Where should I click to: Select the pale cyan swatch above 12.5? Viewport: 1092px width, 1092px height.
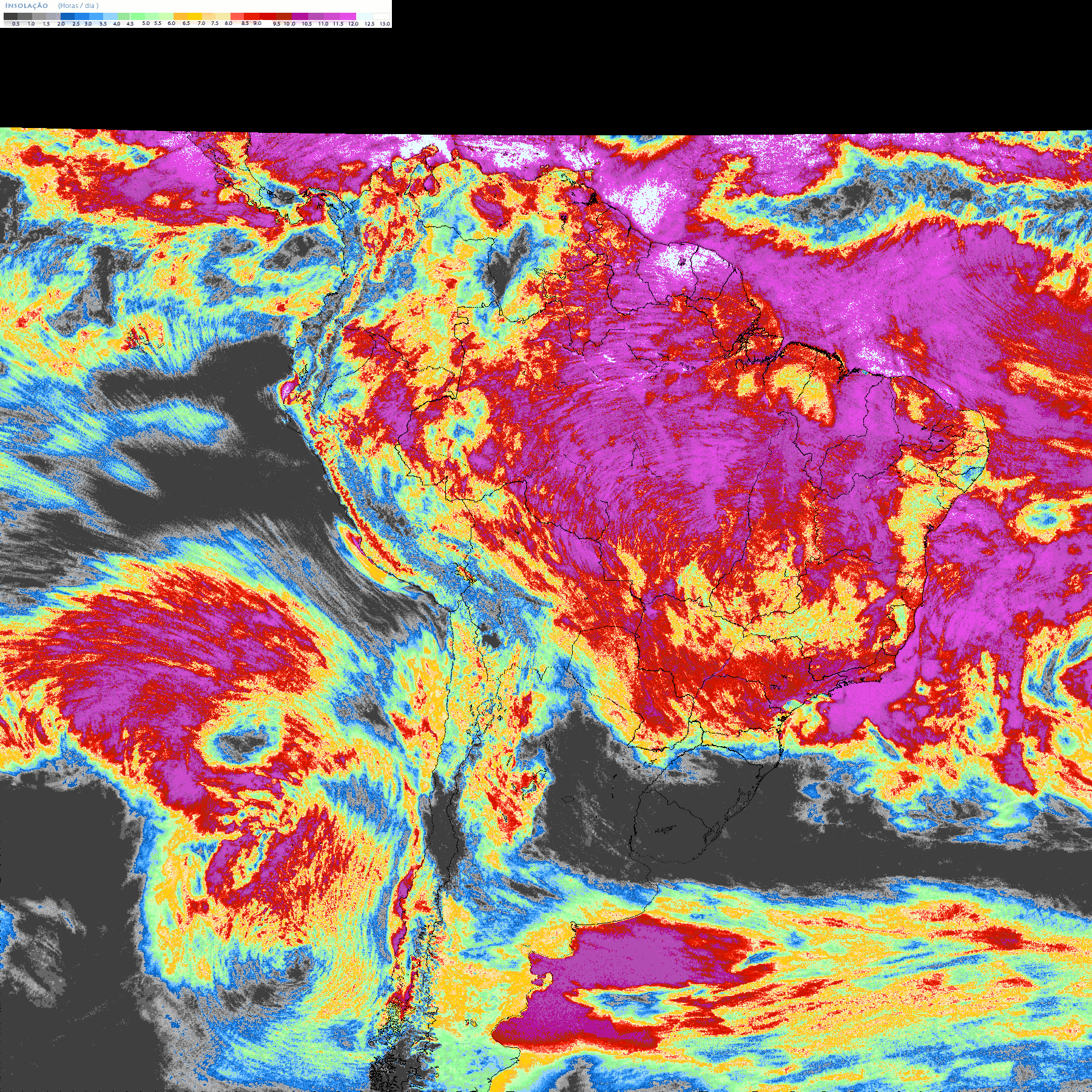click(x=364, y=16)
